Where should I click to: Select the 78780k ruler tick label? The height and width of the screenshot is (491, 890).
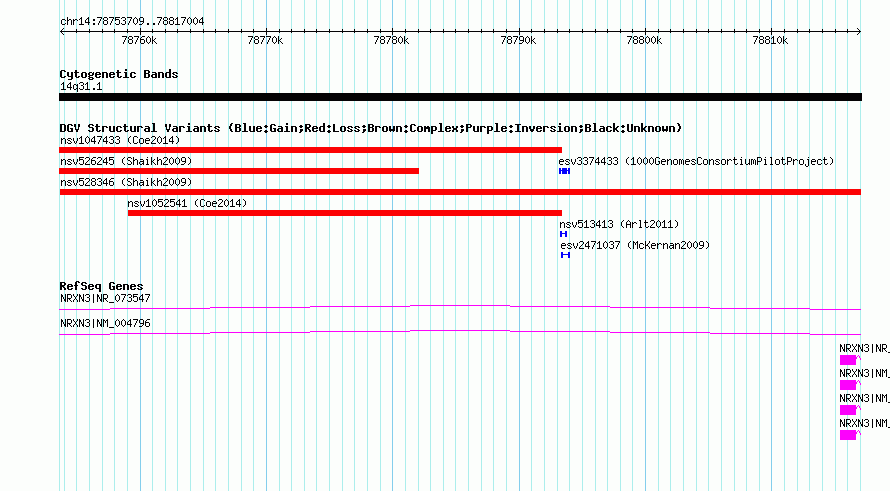[x=391, y=41]
